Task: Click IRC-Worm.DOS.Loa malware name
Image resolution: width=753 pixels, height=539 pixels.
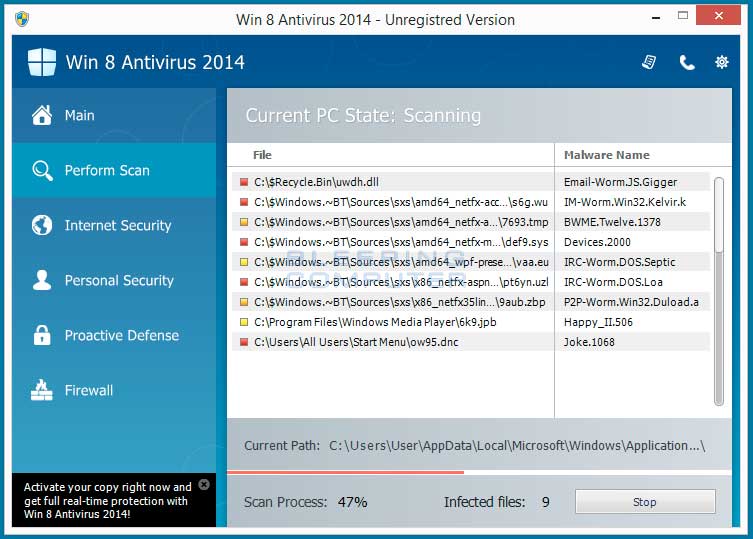Action: coord(613,282)
